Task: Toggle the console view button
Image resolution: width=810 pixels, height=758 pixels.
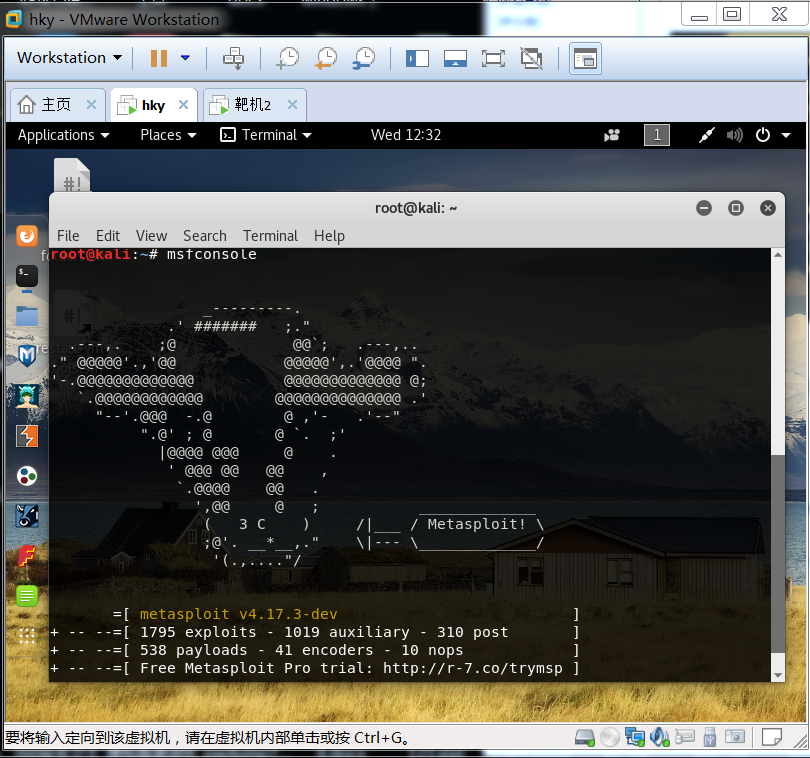Action: (585, 59)
